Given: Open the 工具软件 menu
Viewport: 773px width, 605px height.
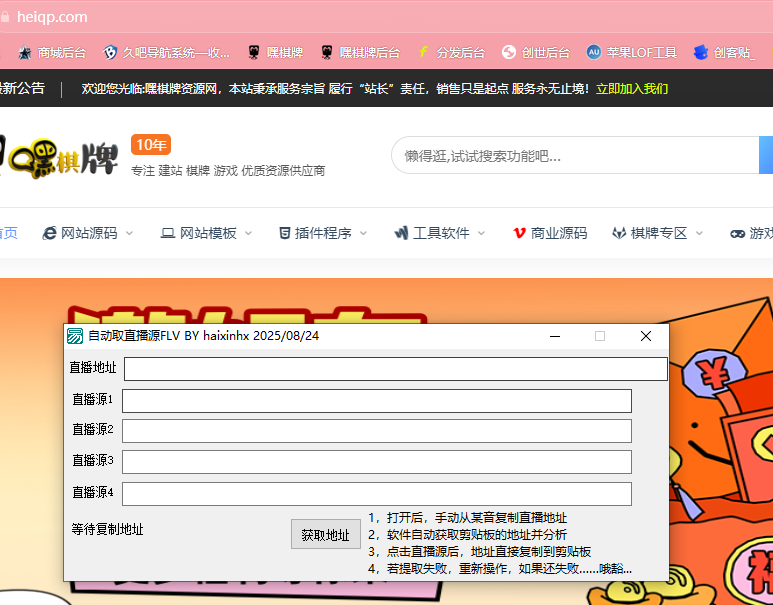Looking at the screenshot, I should (x=440, y=233).
